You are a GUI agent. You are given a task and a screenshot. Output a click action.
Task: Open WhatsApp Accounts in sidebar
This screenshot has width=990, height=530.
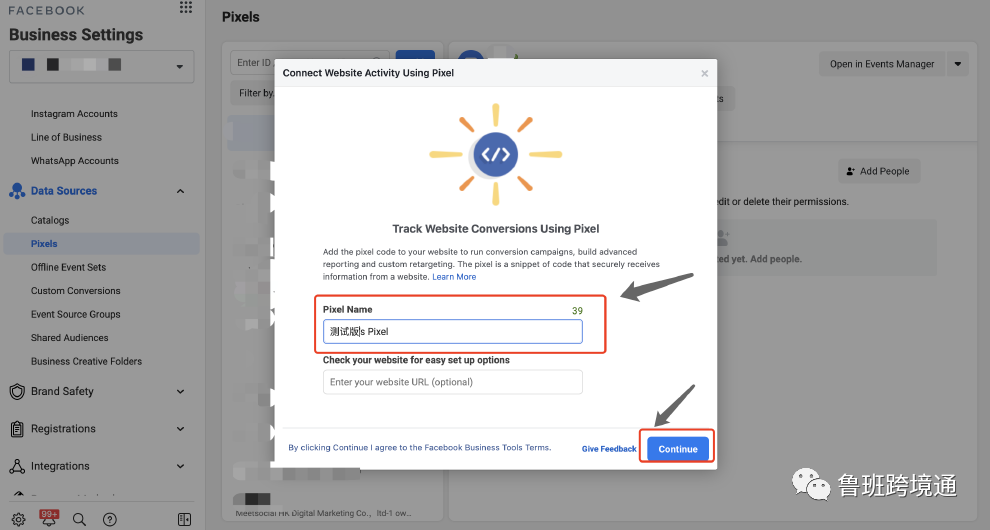(x=75, y=160)
